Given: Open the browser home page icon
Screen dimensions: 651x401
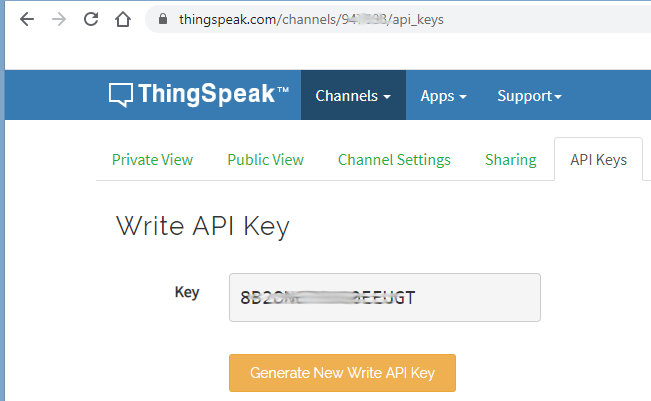Looking at the screenshot, I should (x=123, y=19).
